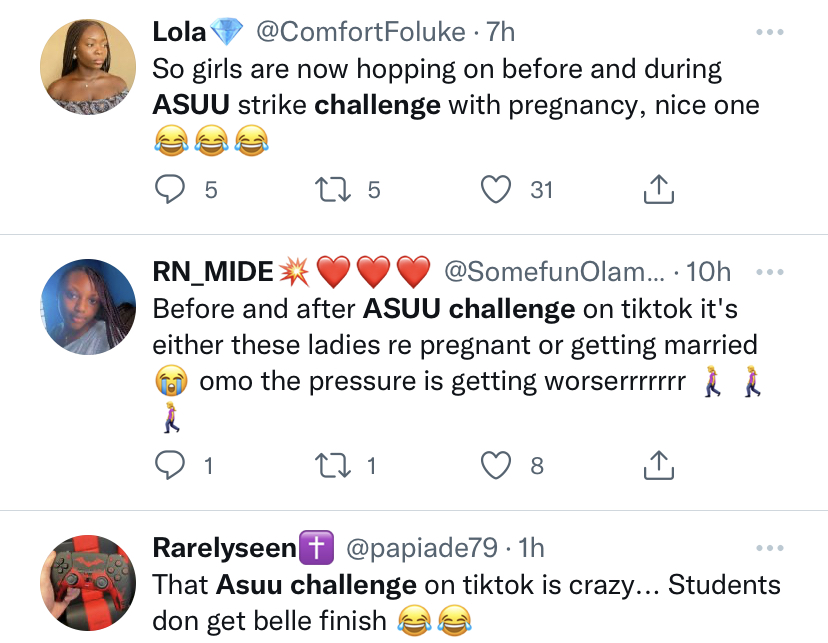Viewport: 828px width, 643px height.
Task: Like RN_MIDE's tweet with 8 likes
Action: [x=496, y=463]
